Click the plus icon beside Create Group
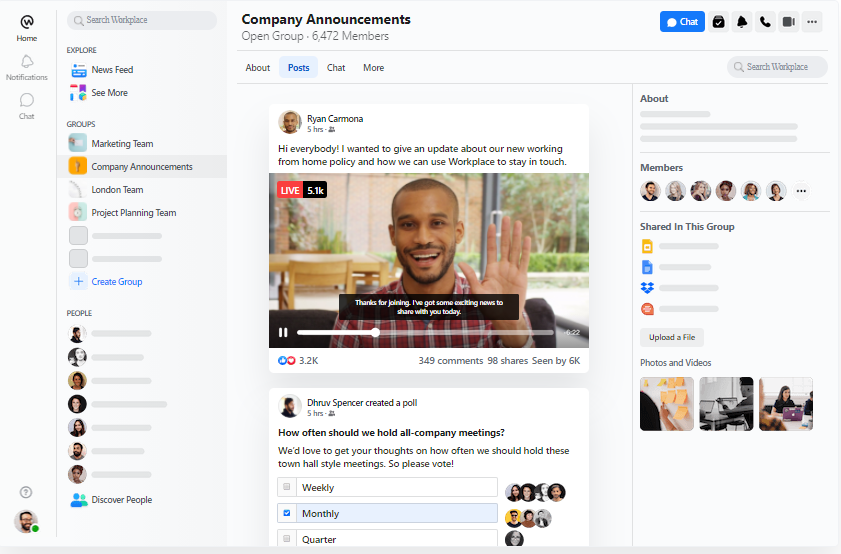The image size is (841, 554). pyautogui.click(x=78, y=282)
